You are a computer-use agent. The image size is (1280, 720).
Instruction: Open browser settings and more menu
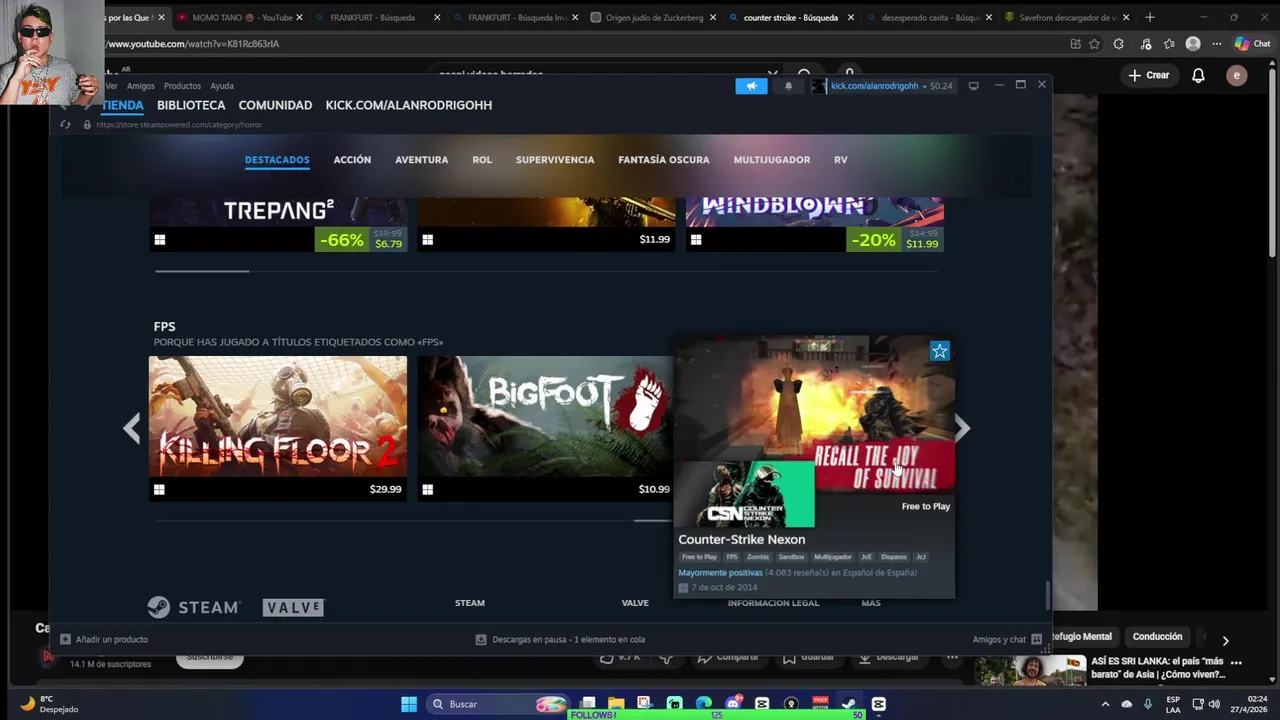[x=1216, y=44]
